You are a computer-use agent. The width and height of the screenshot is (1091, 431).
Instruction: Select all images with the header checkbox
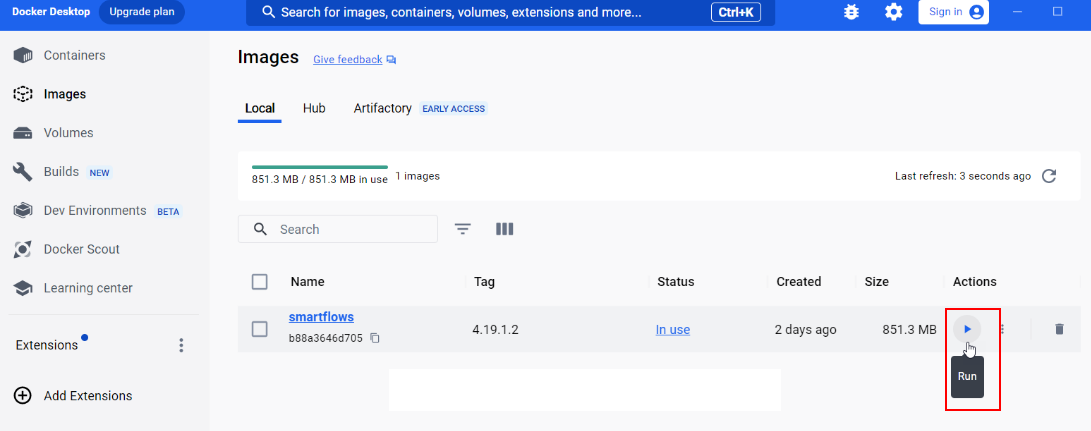(x=260, y=282)
